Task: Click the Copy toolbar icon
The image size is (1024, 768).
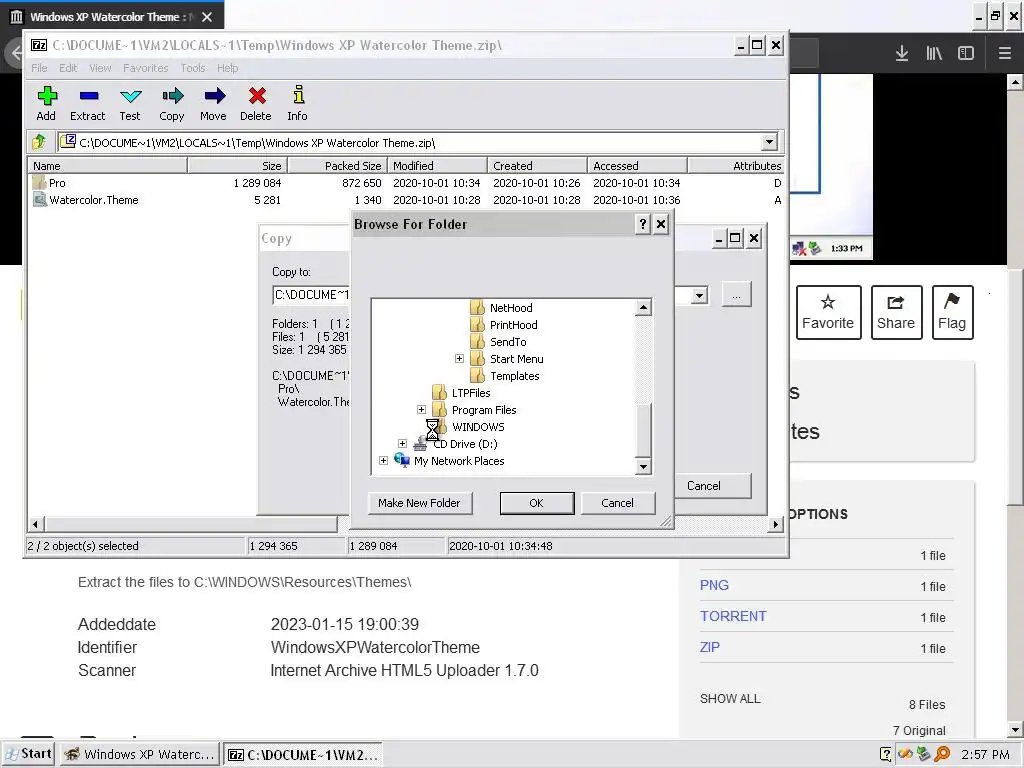Action: pyautogui.click(x=172, y=104)
